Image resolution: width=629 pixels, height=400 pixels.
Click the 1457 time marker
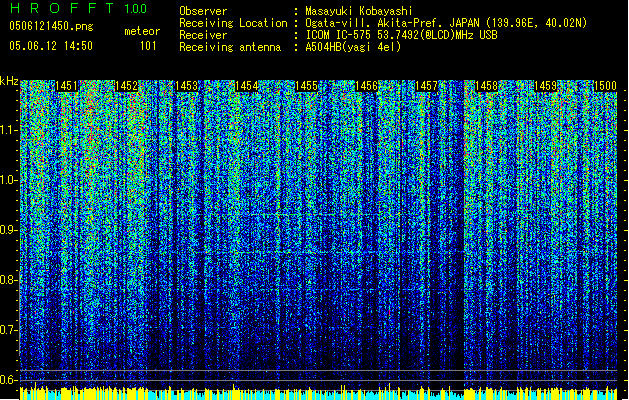[x=426, y=86]
